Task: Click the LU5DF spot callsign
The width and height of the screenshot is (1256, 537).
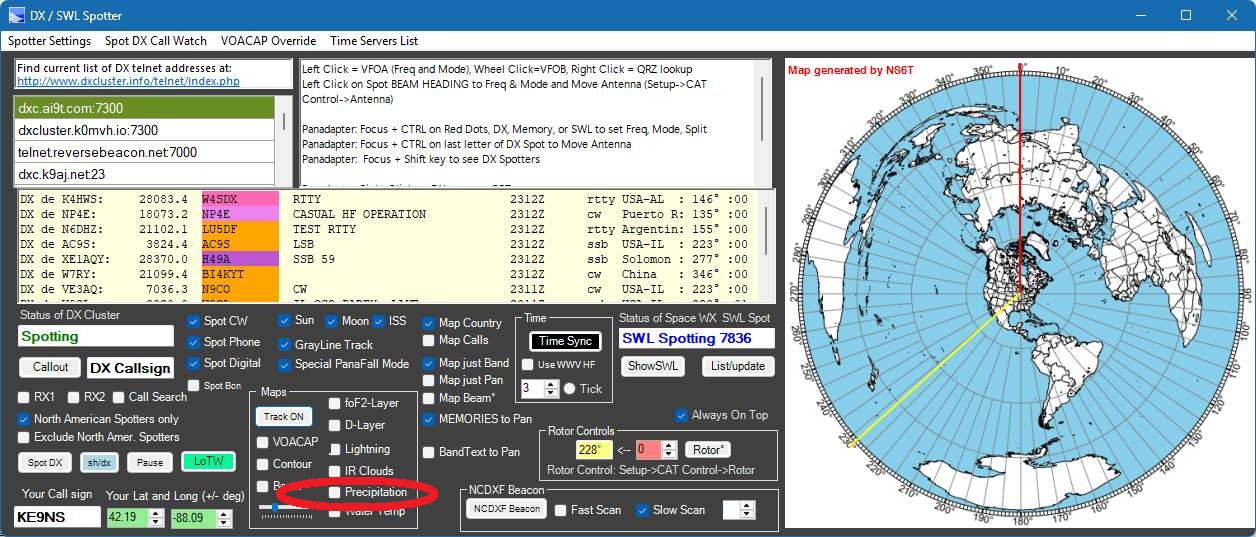Action: (x=240, y=229)
